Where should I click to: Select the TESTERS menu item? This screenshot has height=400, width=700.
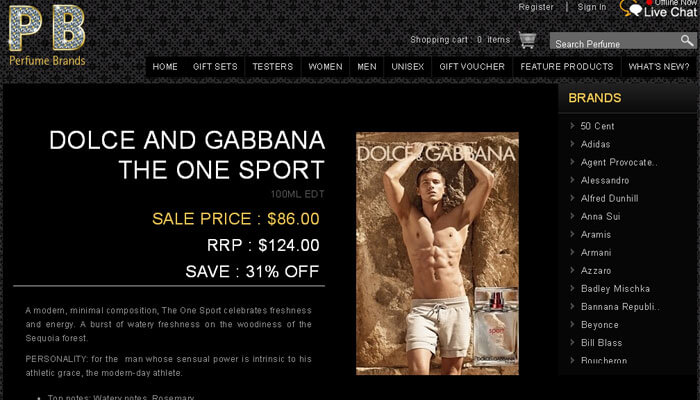(x=273, y=67)
